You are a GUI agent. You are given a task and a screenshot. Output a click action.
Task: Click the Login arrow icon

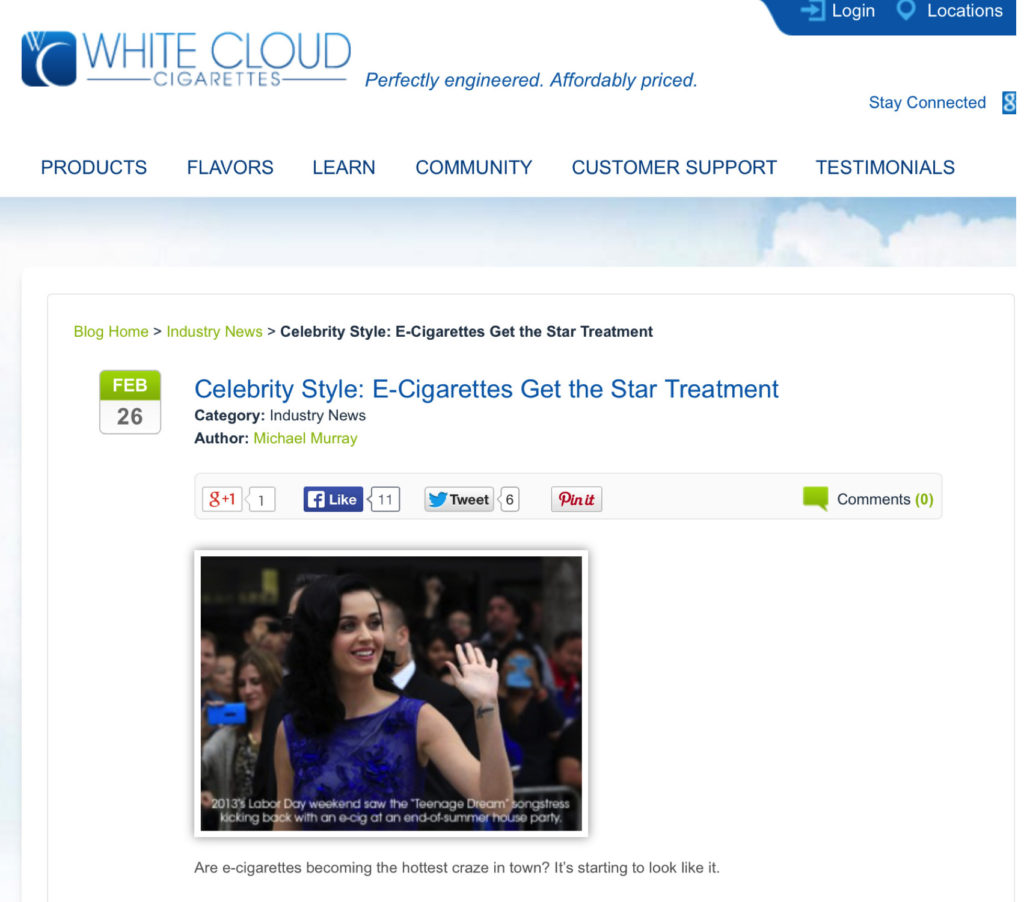pos(813,10)
